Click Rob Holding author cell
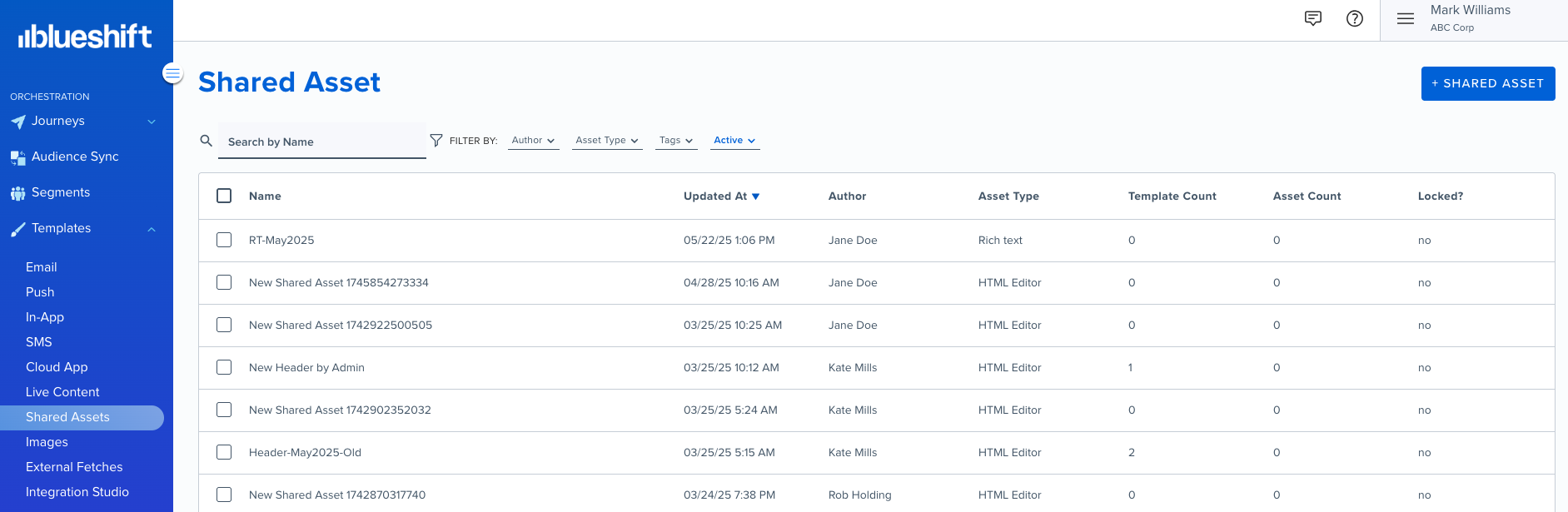1568x512 pixels. (859, 495)
